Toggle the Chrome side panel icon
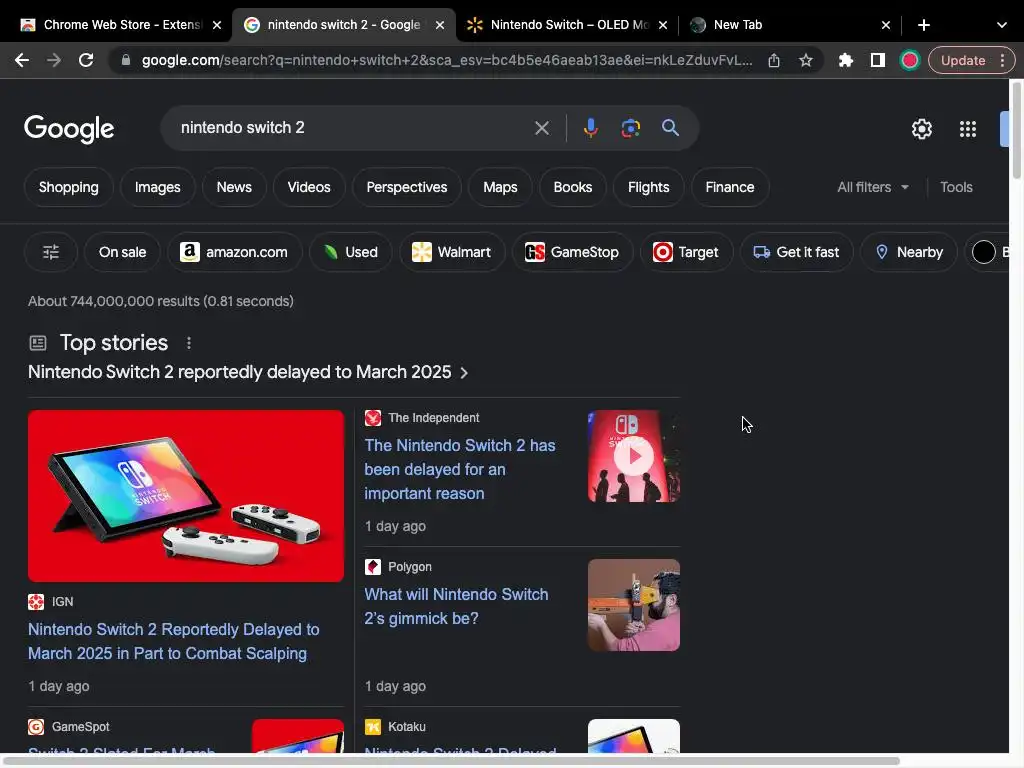This screenshot has width=1024, height=768. (878, 60)
